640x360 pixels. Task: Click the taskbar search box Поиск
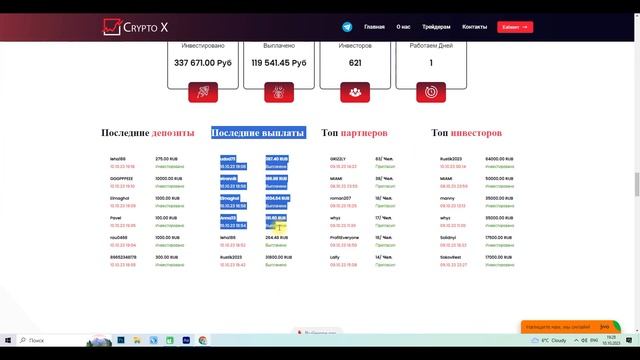[51, 340]
